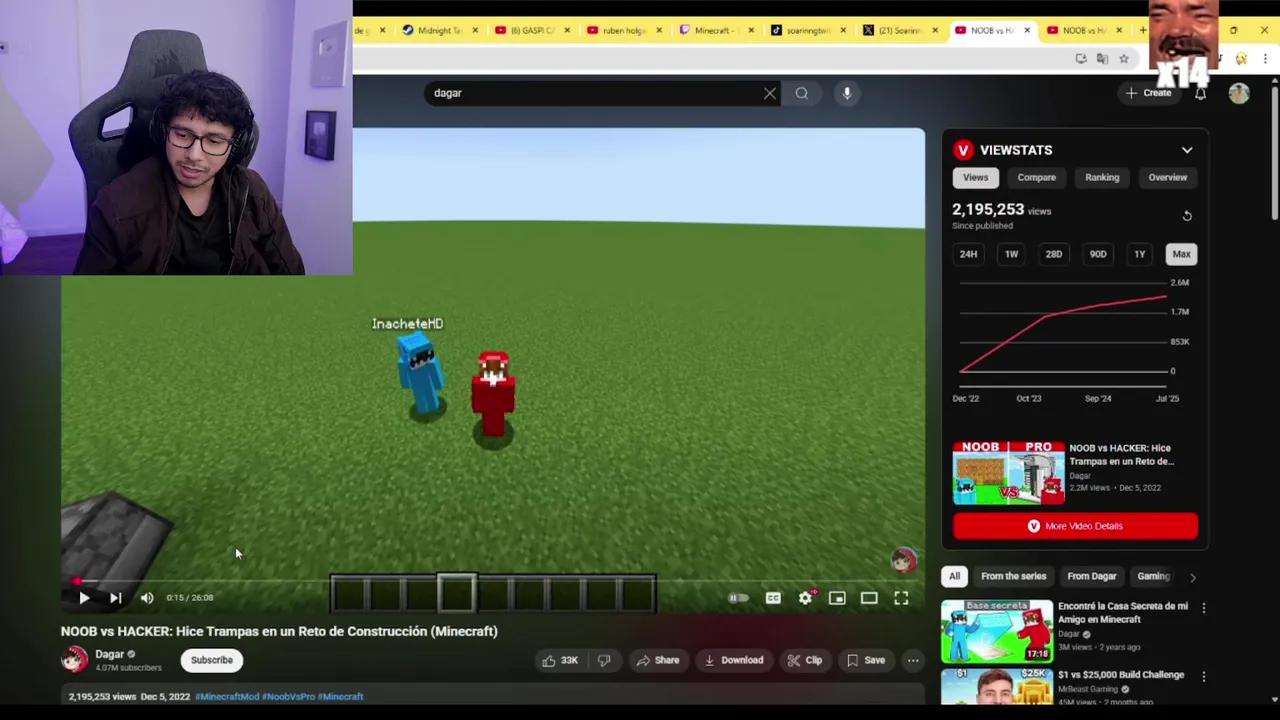This screenshot has width=1280, height=720.
Task: Dislike the video thumbs down
Action: click(x=604, y=660)
